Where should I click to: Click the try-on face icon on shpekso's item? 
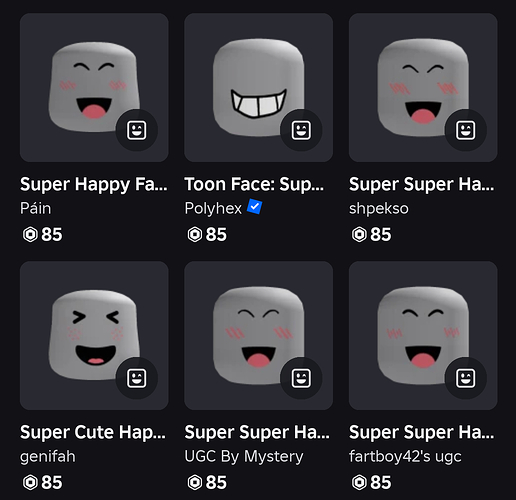tap(466, 130)
